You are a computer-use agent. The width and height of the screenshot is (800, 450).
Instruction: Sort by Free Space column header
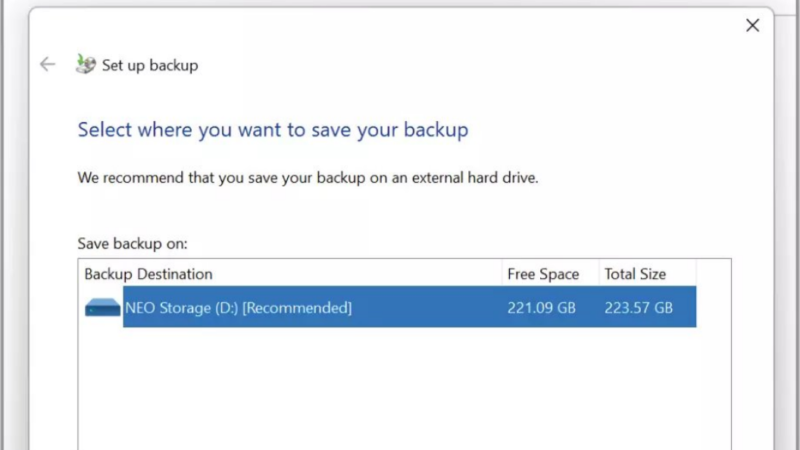click(x=543, y=274)
